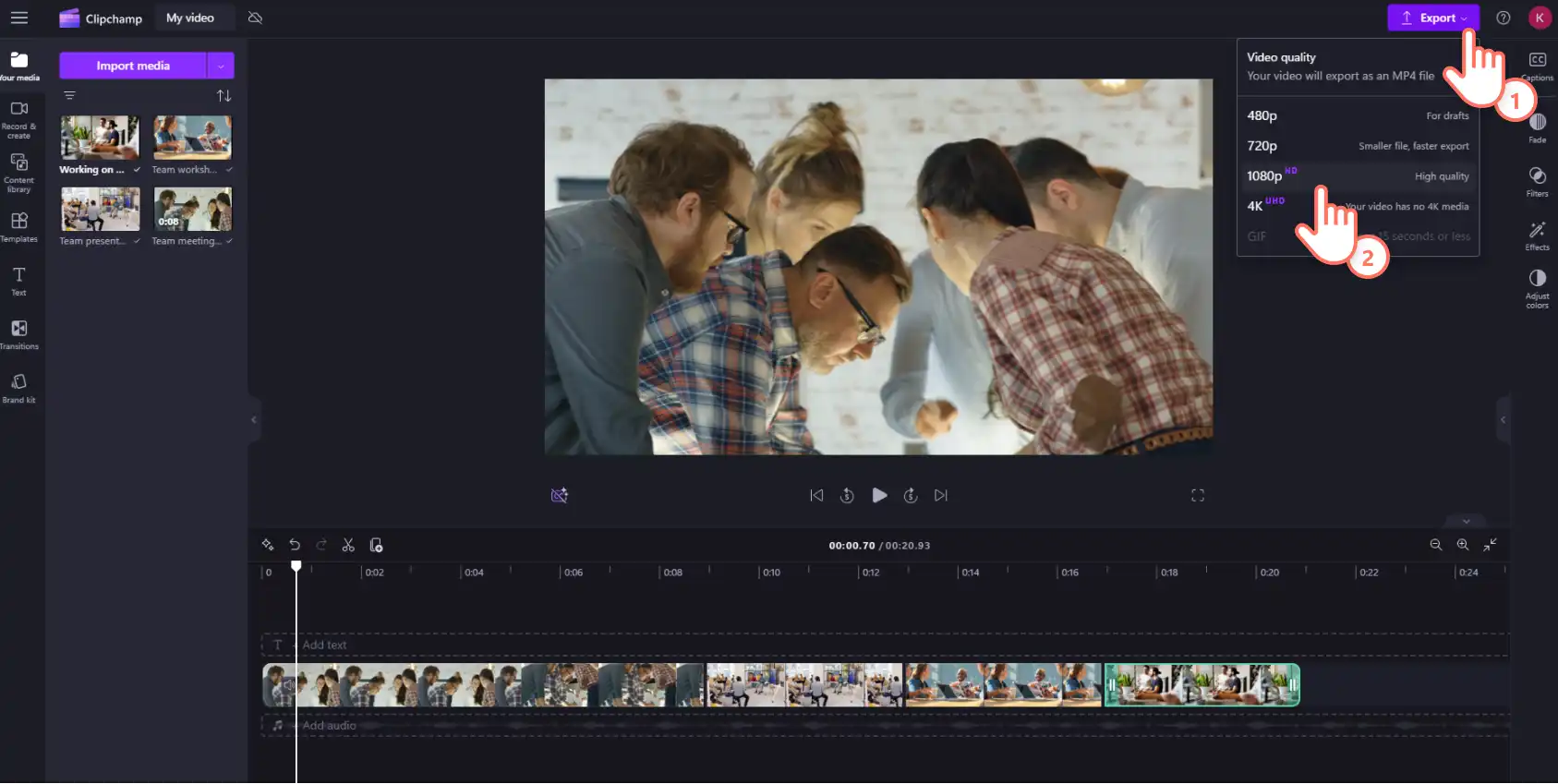Open Filters panel on right
Screen dimensions: 1558x784
pyautogui.click(x=1537, y=181)
